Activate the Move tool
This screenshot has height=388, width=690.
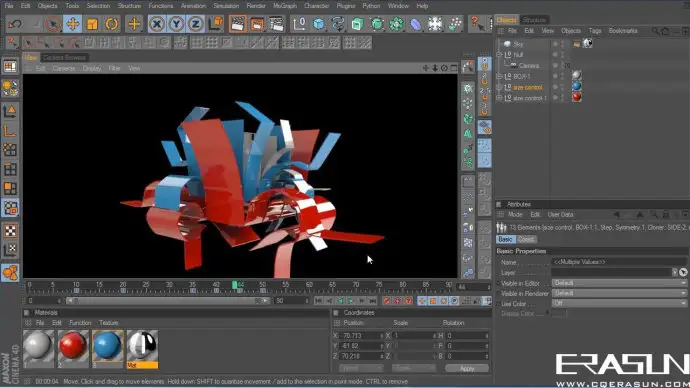pyautogui.click(x=73, y=24)
